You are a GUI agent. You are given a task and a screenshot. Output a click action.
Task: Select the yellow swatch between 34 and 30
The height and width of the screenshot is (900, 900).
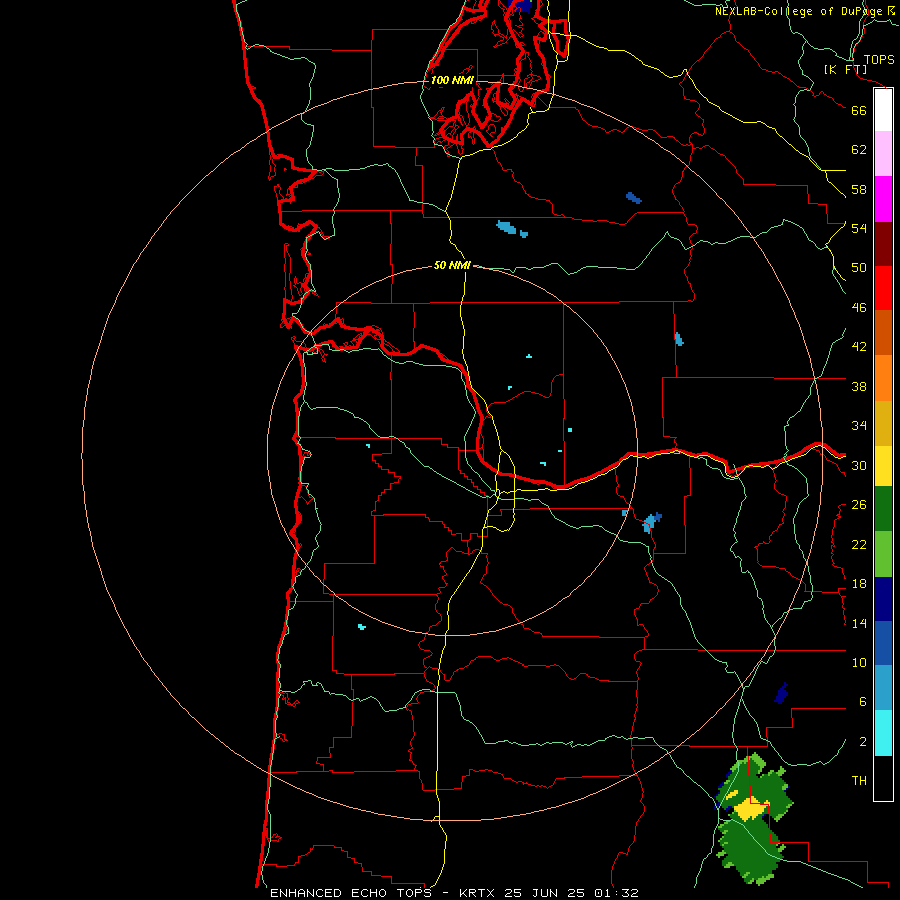pyautogui.click(x=883, y=466)
